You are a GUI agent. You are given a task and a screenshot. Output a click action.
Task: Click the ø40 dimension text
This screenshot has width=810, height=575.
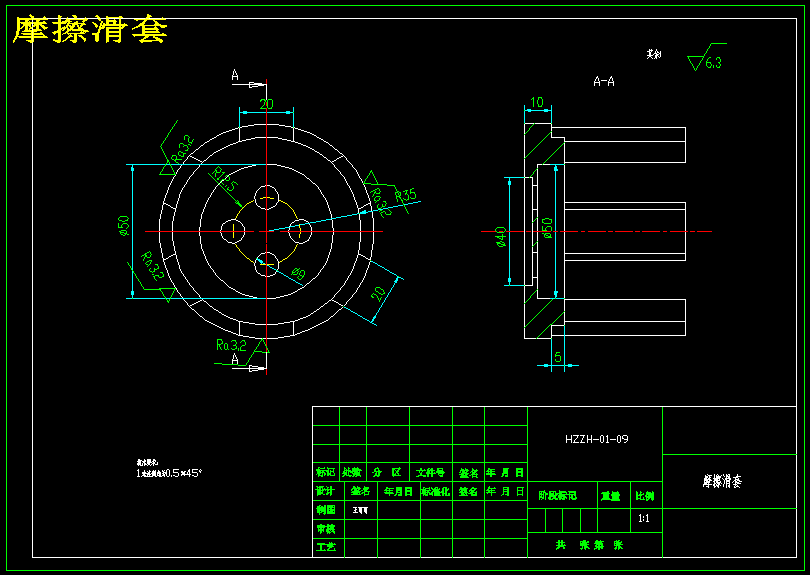(x=501, y=238)
